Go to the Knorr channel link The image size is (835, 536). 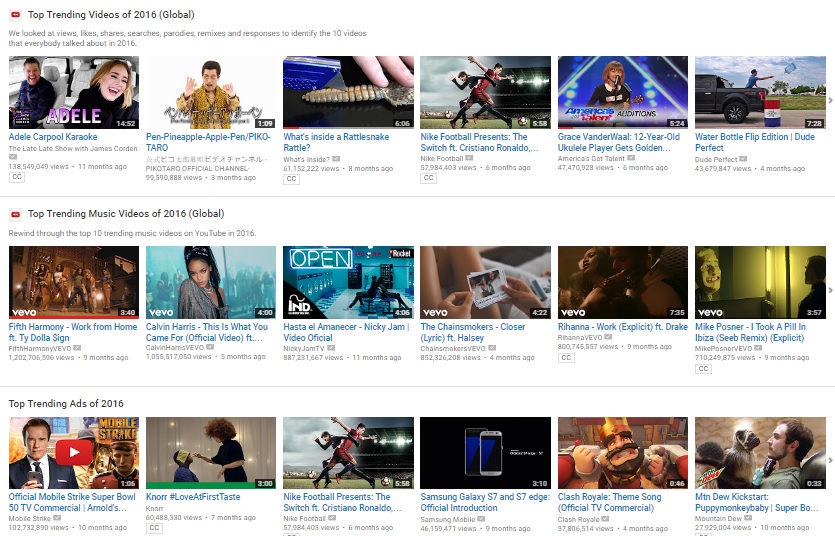154,508
